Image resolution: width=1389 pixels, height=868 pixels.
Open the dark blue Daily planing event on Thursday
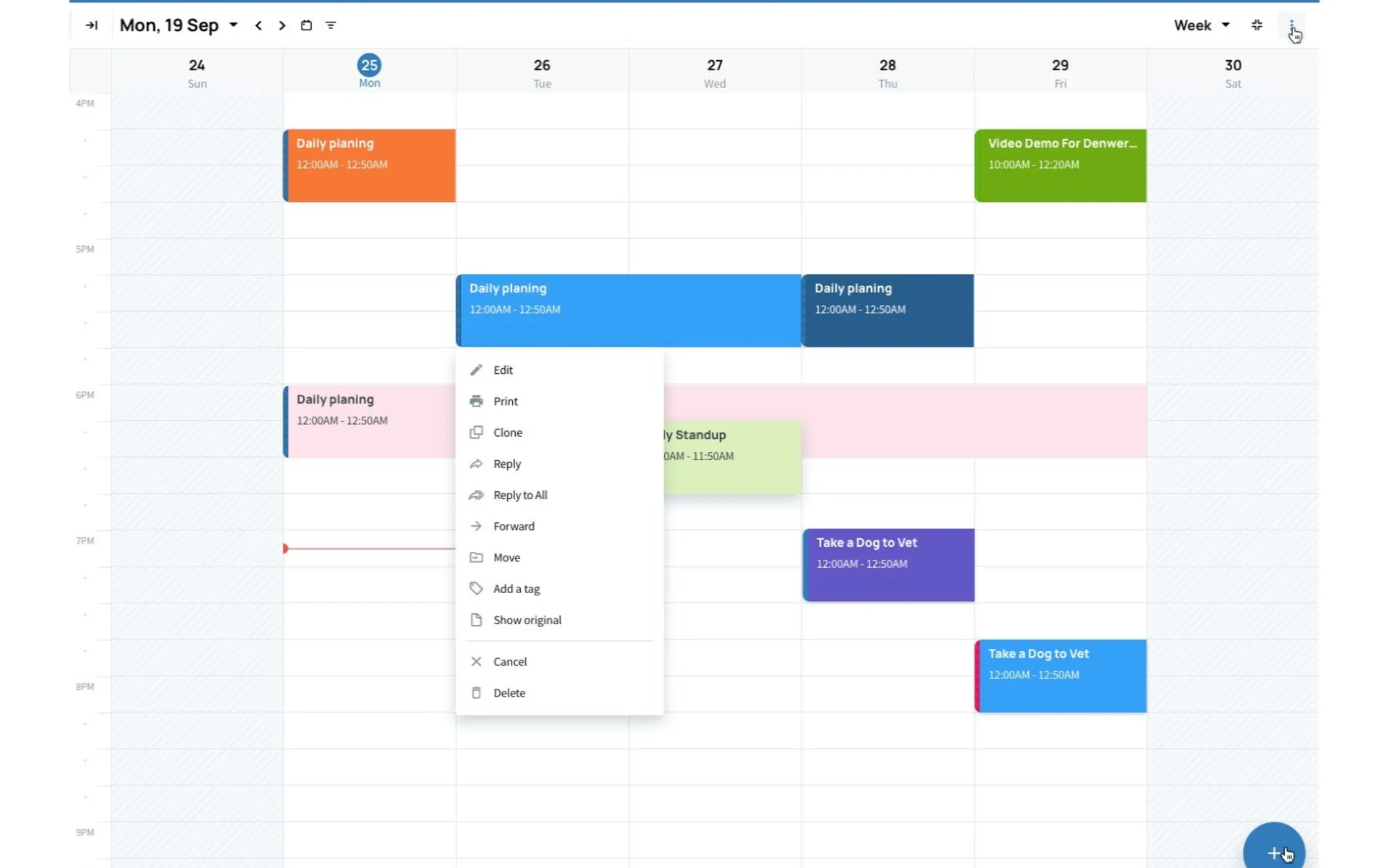[x=888, y=310]
